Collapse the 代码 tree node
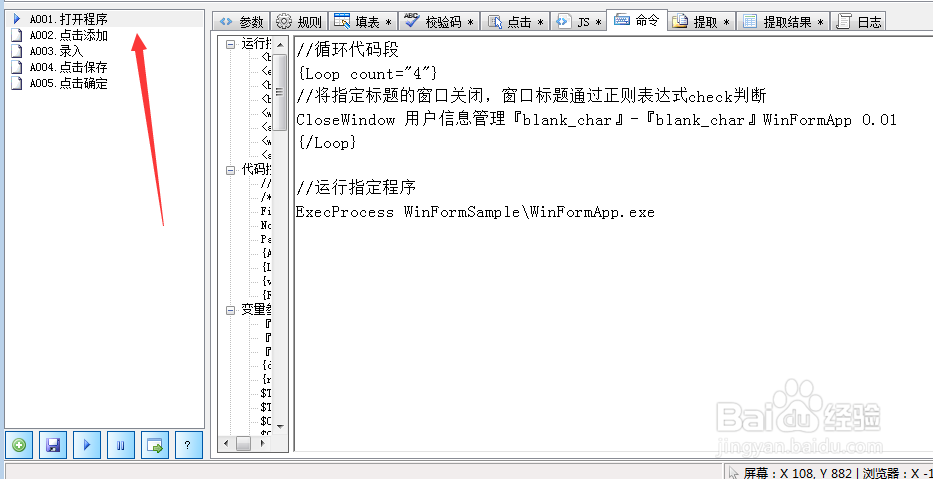This screenshot has width=933, height=479. (x=231, y=170)
